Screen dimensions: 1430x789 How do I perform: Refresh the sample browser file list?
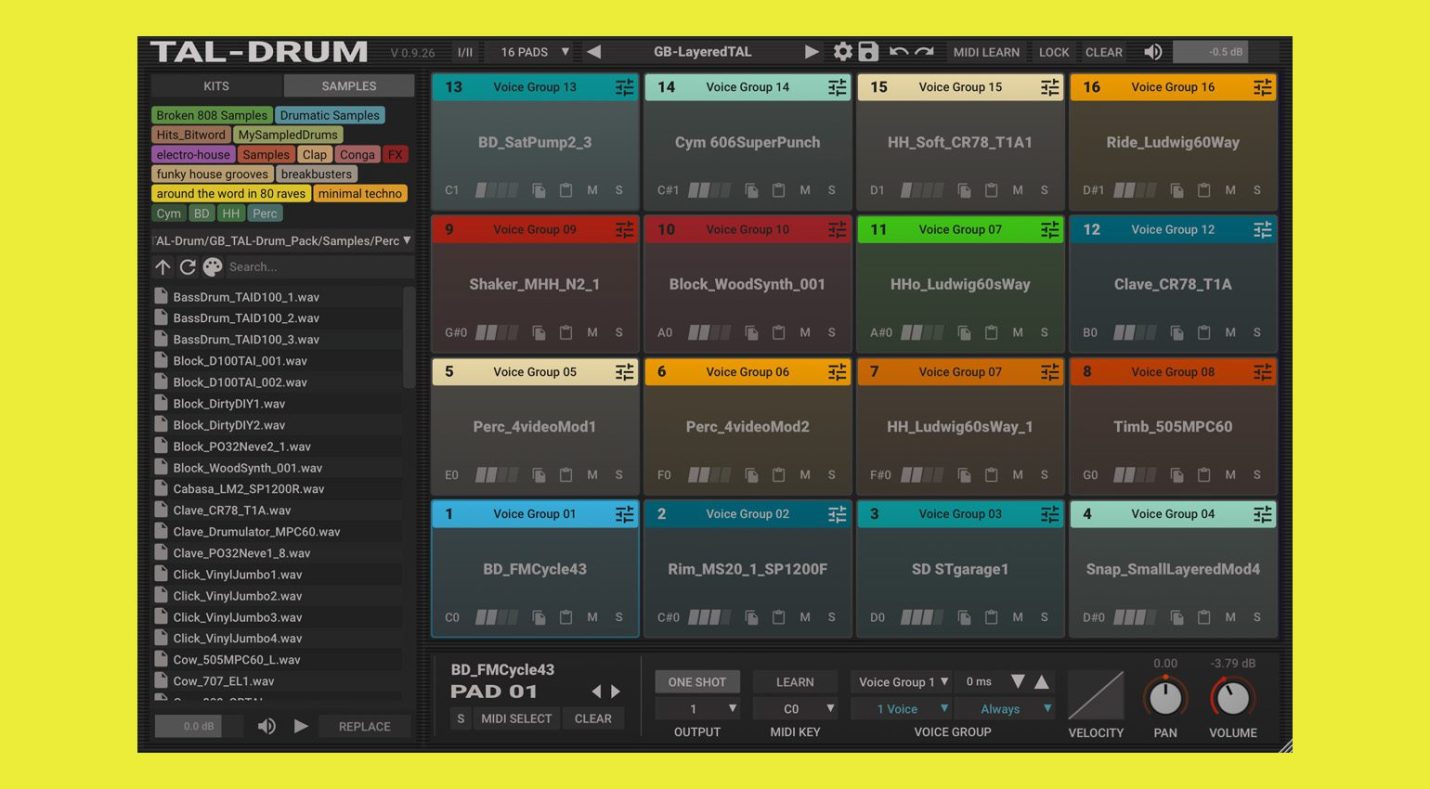pyautogui.click(x=187, y=267)
